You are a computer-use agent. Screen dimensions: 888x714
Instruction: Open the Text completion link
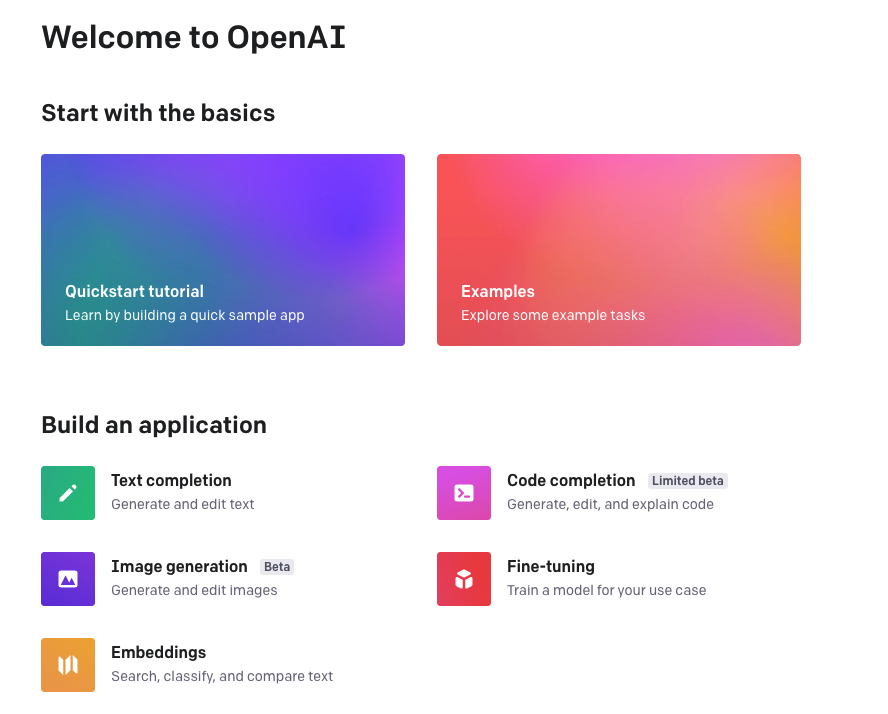pos(171,480)
